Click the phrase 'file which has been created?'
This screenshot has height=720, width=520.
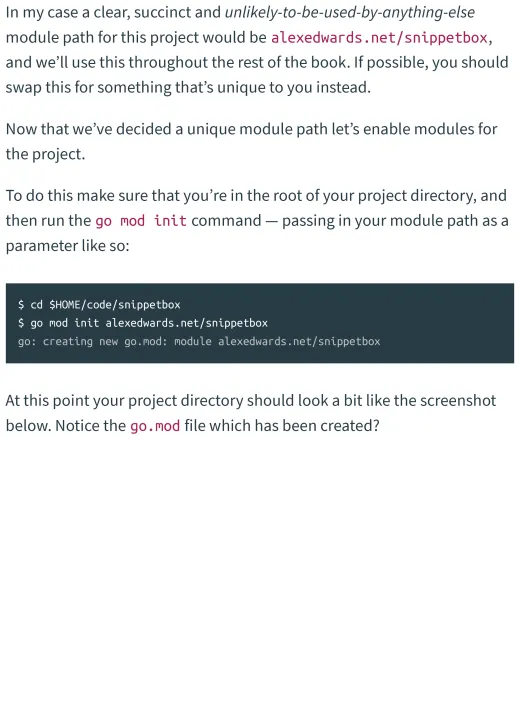(282, 426)
